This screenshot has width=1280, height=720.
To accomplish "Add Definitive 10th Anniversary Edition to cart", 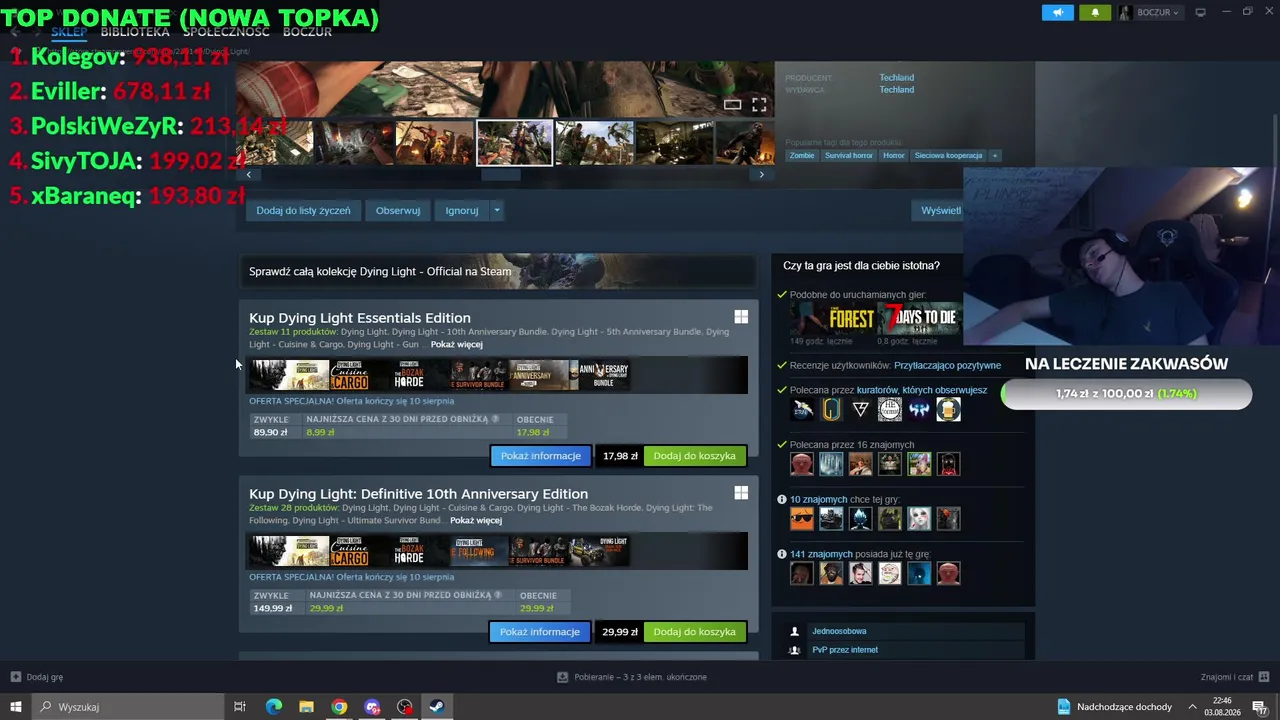I will tap(694, 632).
